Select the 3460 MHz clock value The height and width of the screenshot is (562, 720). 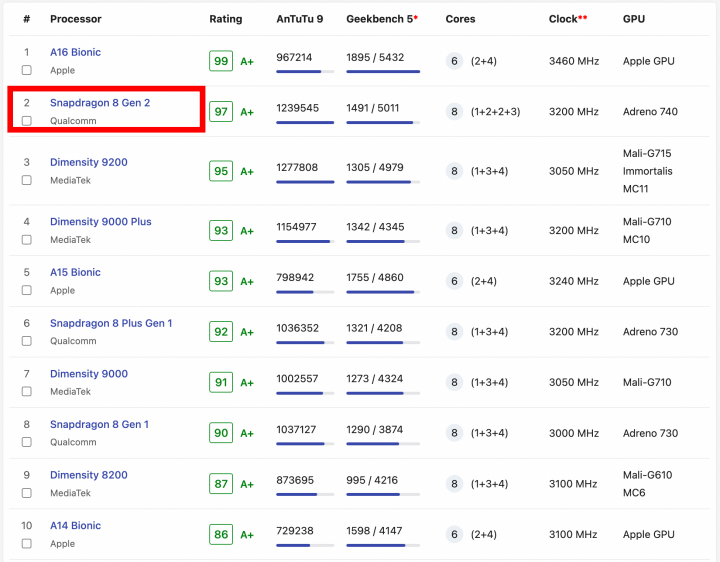tap(574, 61)
